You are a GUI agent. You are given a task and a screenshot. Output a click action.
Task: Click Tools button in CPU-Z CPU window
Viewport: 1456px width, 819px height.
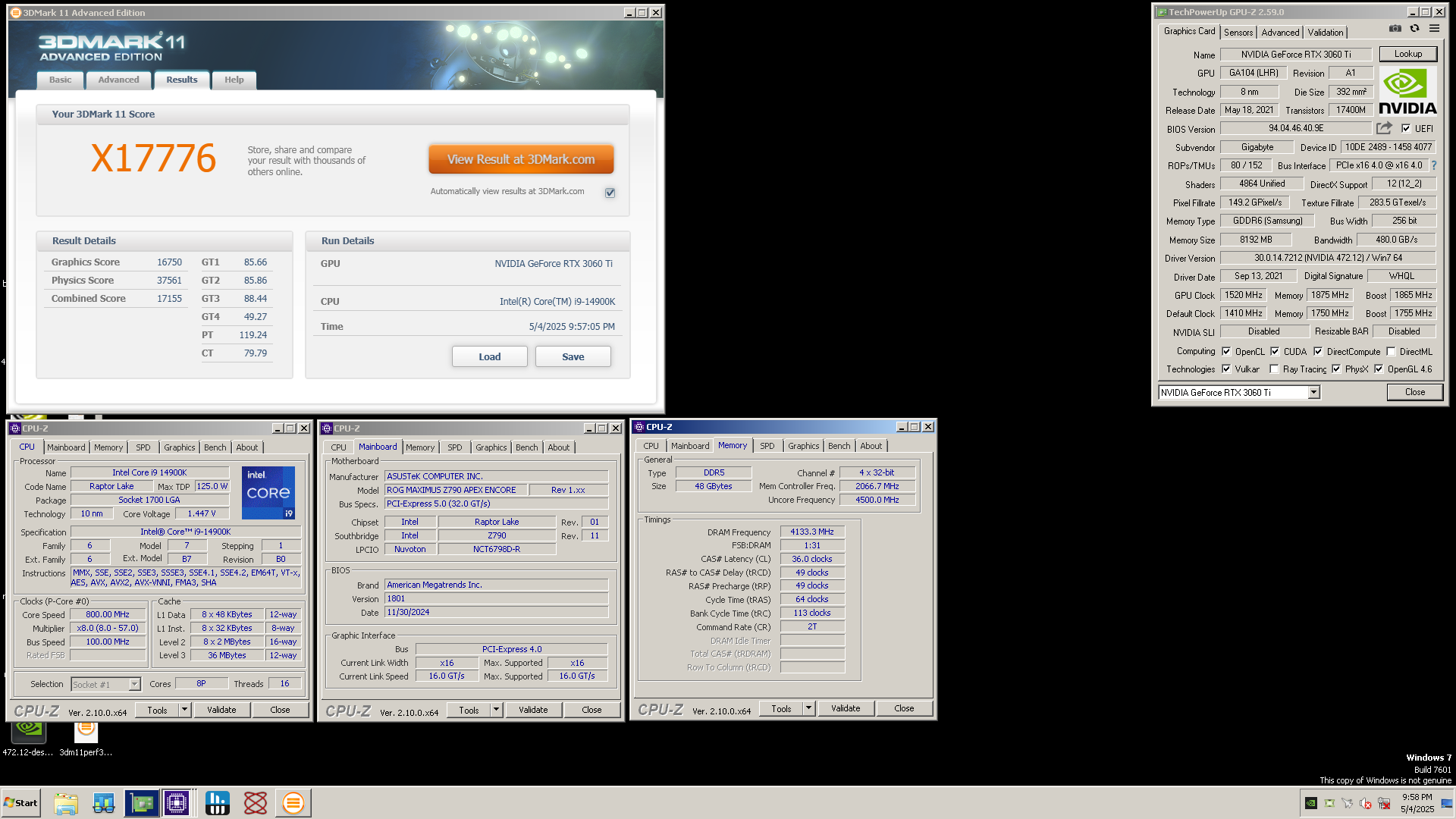tap(157, 711)
